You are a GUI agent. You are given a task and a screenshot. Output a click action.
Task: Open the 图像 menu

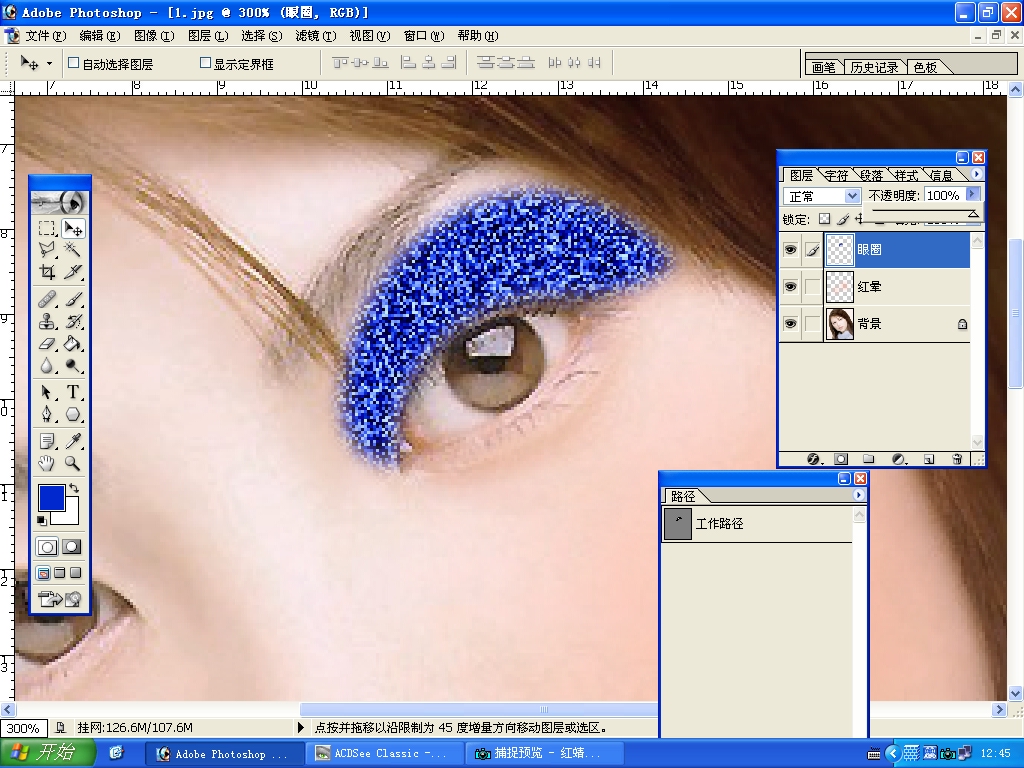pos(153,36)
